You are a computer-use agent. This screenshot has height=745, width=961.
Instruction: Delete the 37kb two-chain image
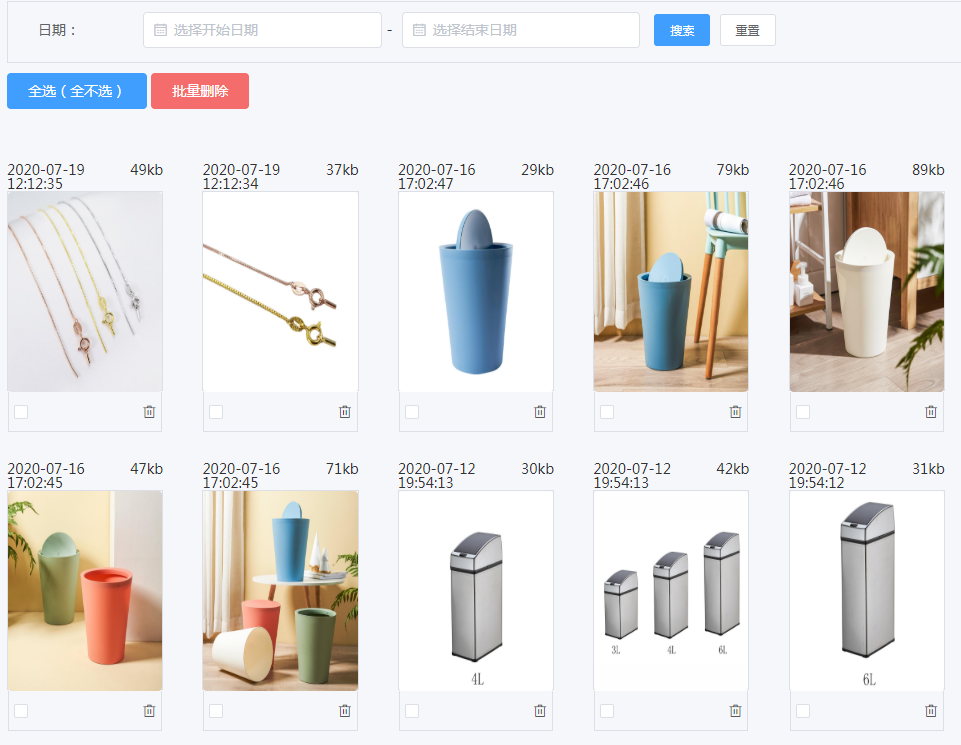click(x=344, y=412)
